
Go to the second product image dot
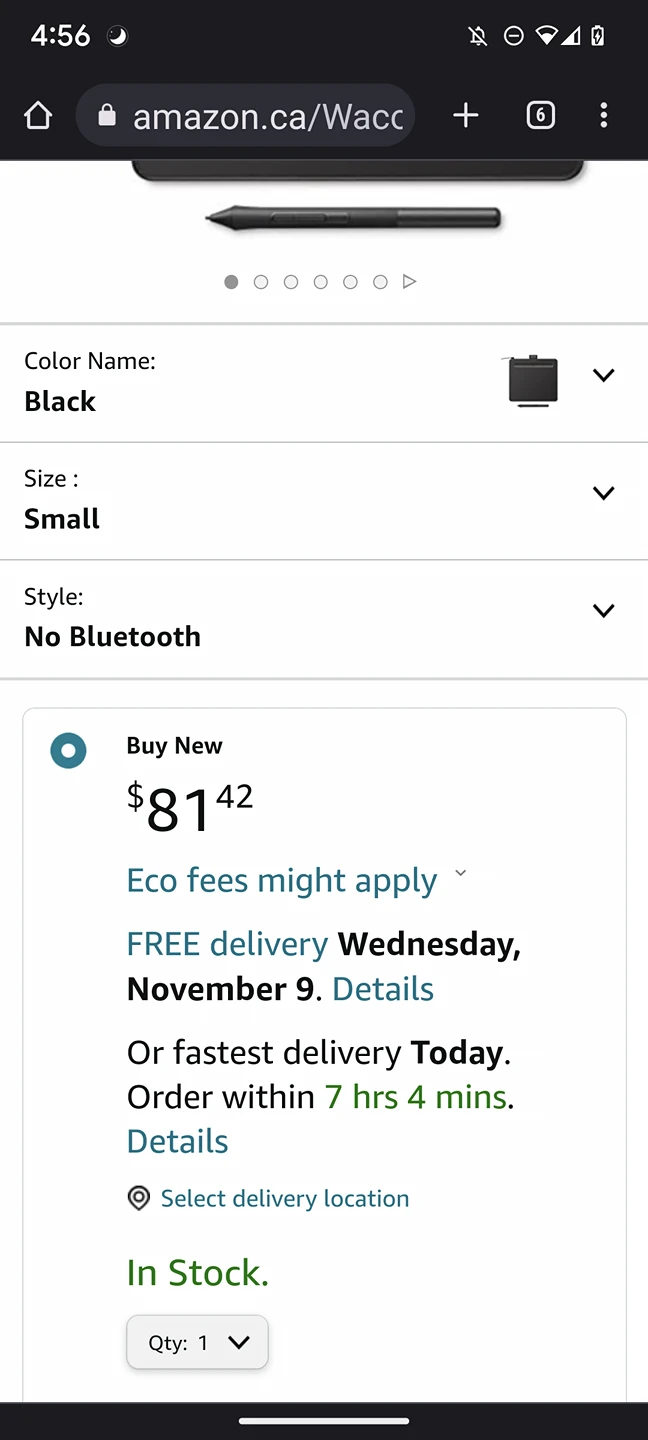pyautogui.click(x=261, y=282)
